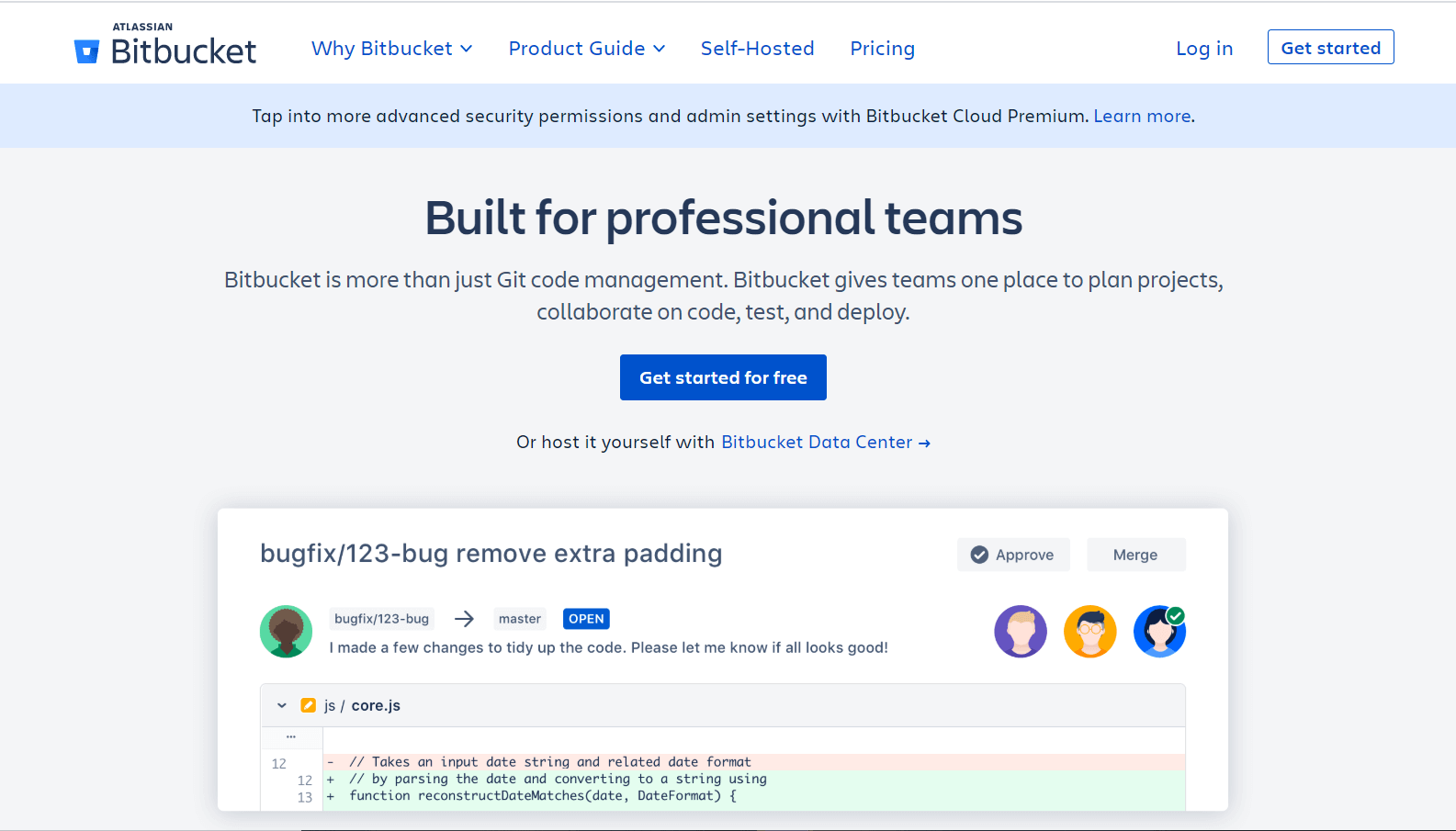Click the pull request title 'bugfix/123-bug remove extra padding'
Viewport: 1456px width, 831px height.
coord(491,554)
